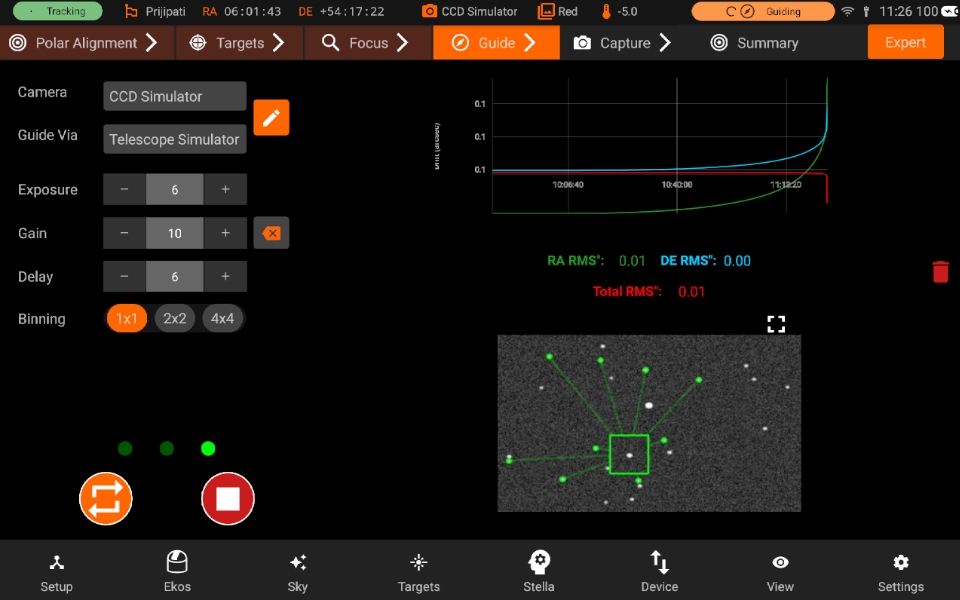Open the Camera CCD Simulator dropdown

tap(174, 96)
